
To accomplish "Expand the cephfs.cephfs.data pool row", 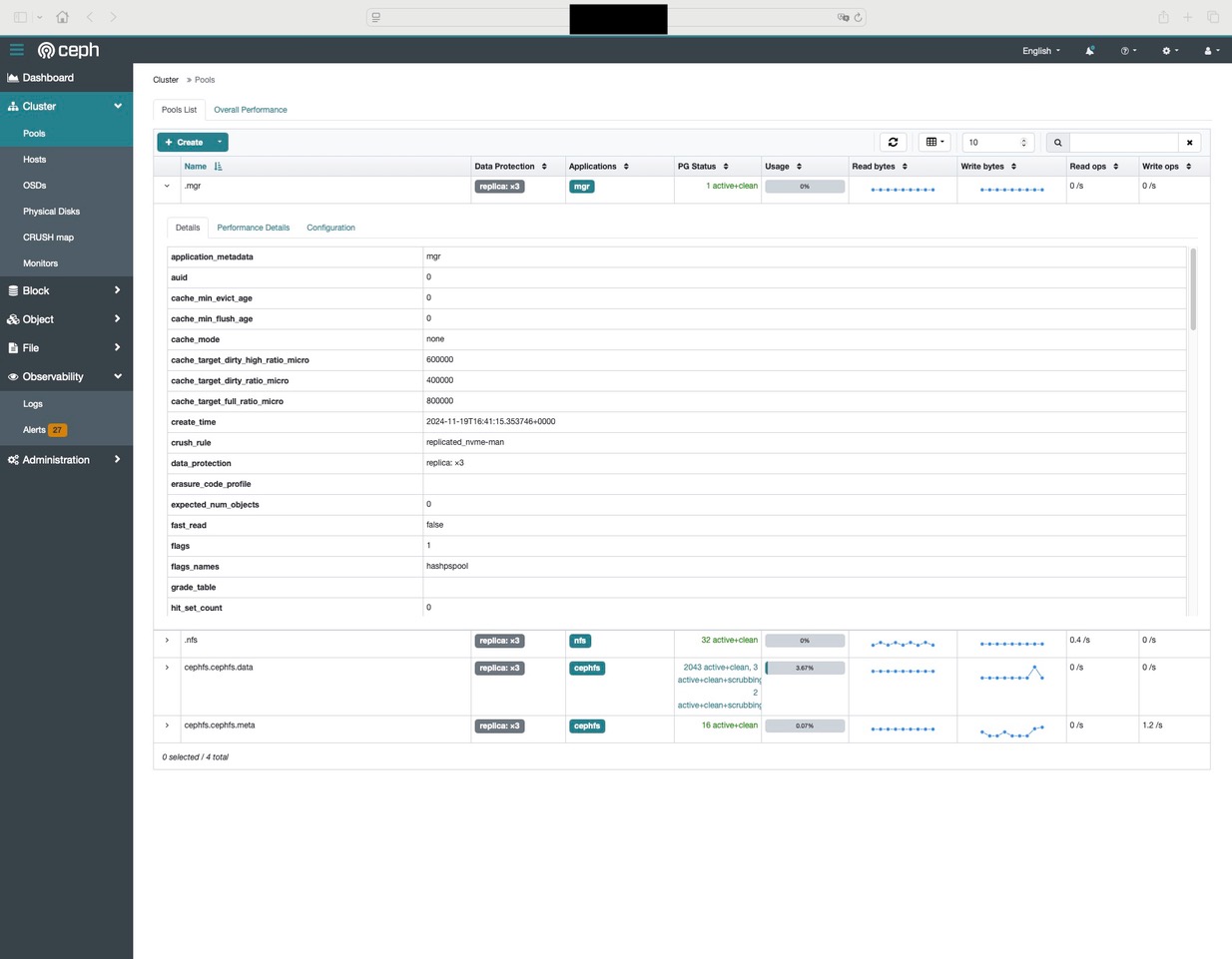I will (x=167, y=667).
